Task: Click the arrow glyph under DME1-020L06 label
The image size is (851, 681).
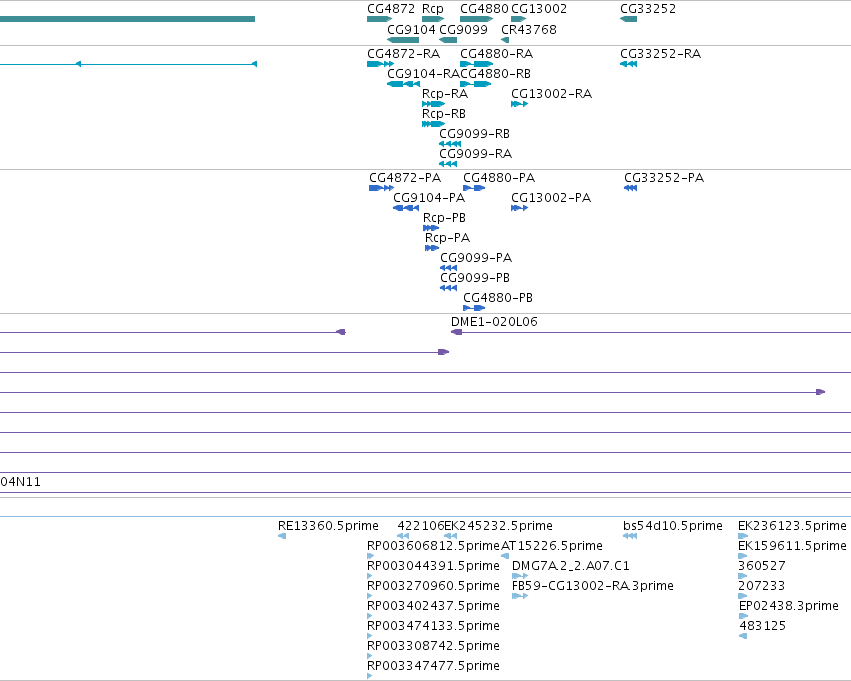Action: tap(456, 332)
